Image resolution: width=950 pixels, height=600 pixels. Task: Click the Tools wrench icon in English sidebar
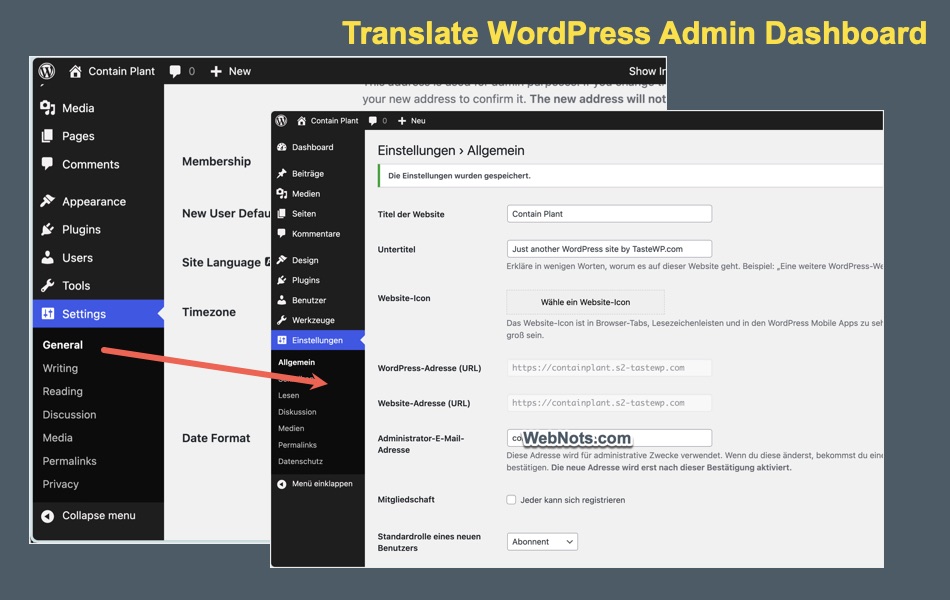point(47,285)
